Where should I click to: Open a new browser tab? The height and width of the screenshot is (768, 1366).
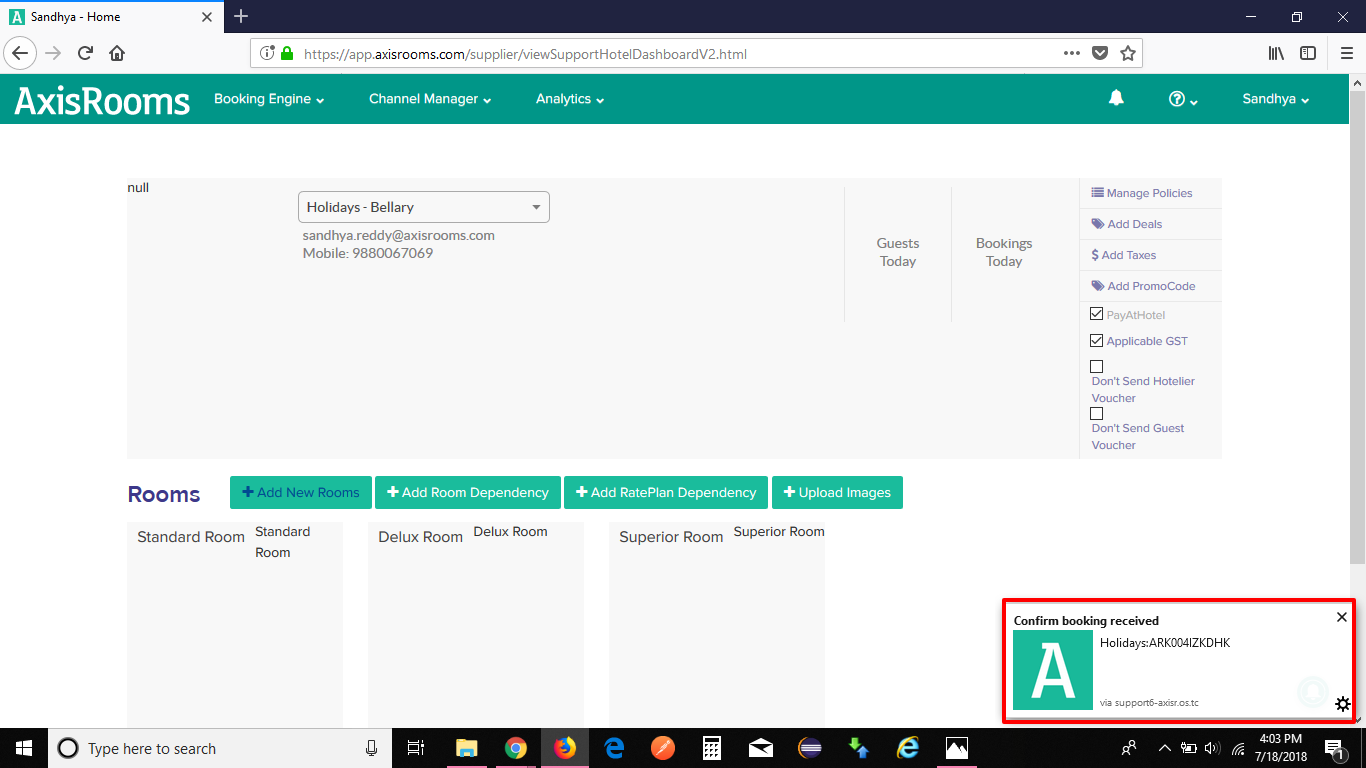pyautogui.click(x=241, y=16)
